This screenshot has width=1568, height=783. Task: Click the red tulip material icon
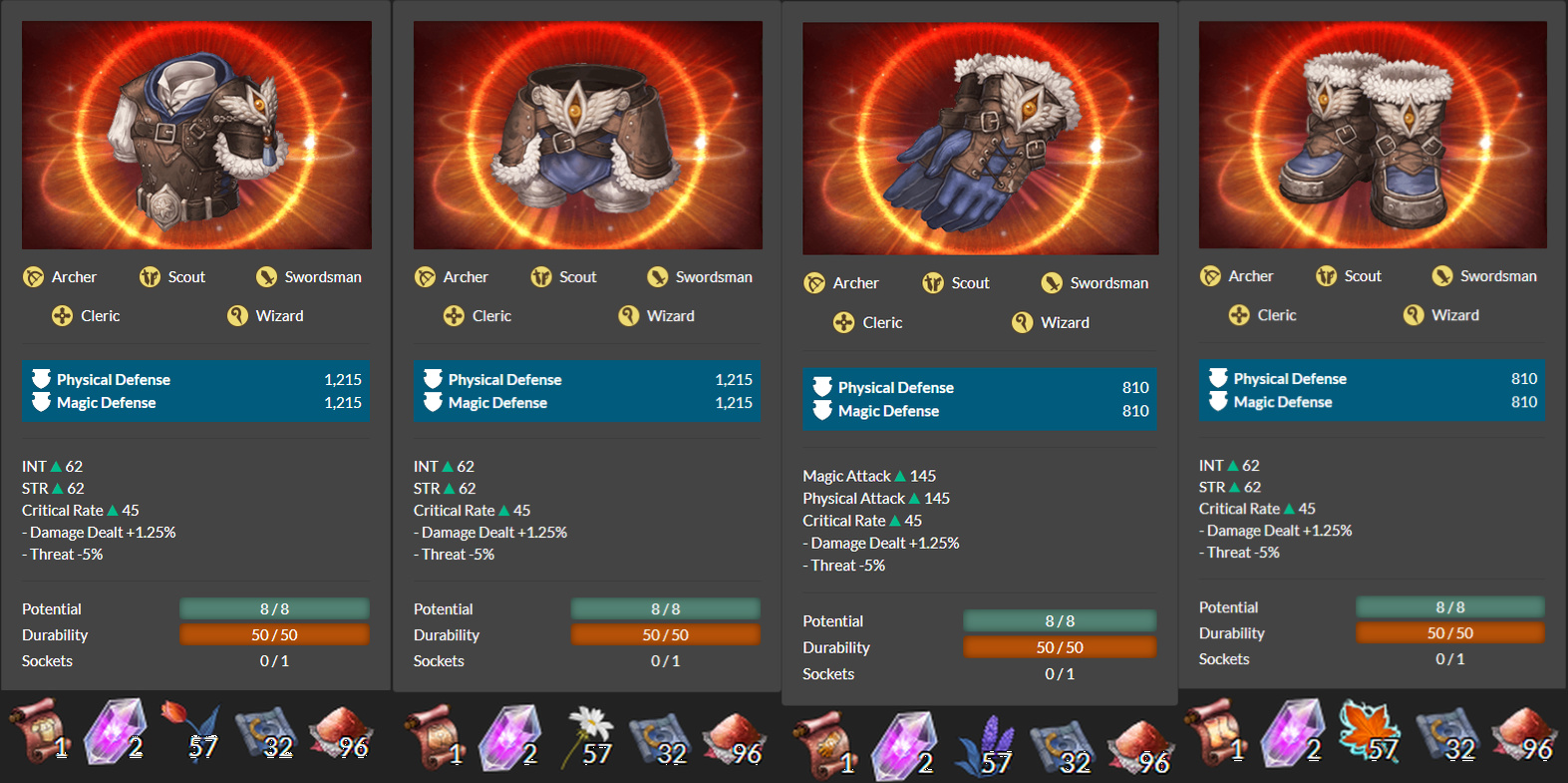(x=188, y=731)
